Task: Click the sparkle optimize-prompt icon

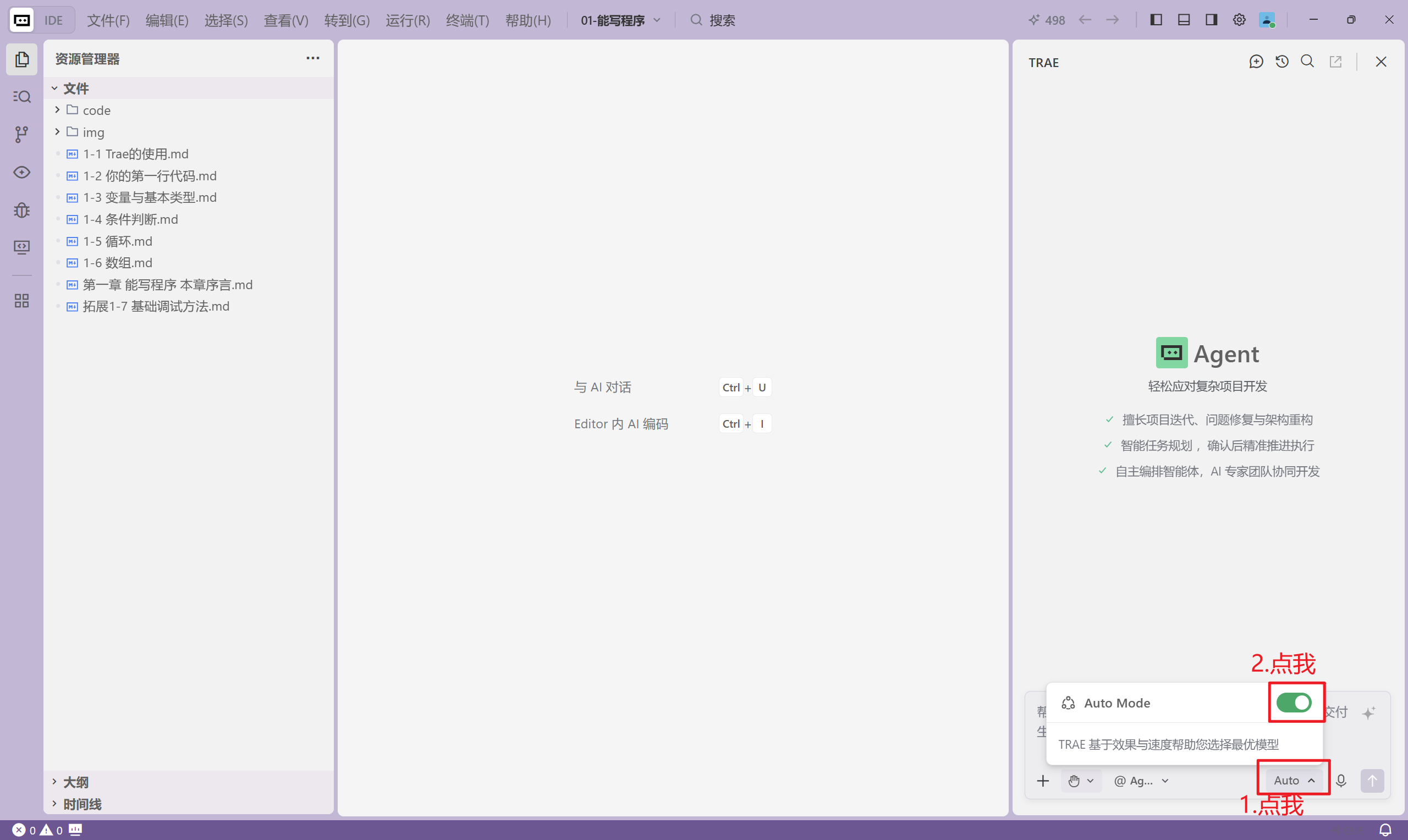Action: [x=1369, y=712]
